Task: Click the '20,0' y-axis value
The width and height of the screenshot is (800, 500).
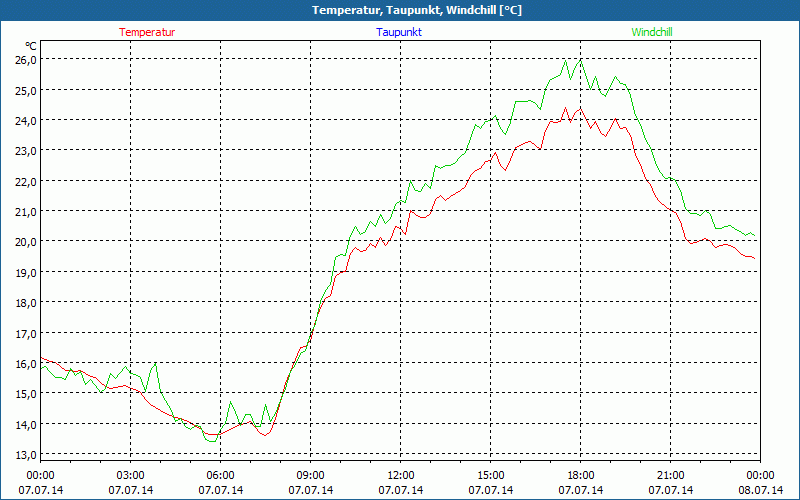Action: 26,242
